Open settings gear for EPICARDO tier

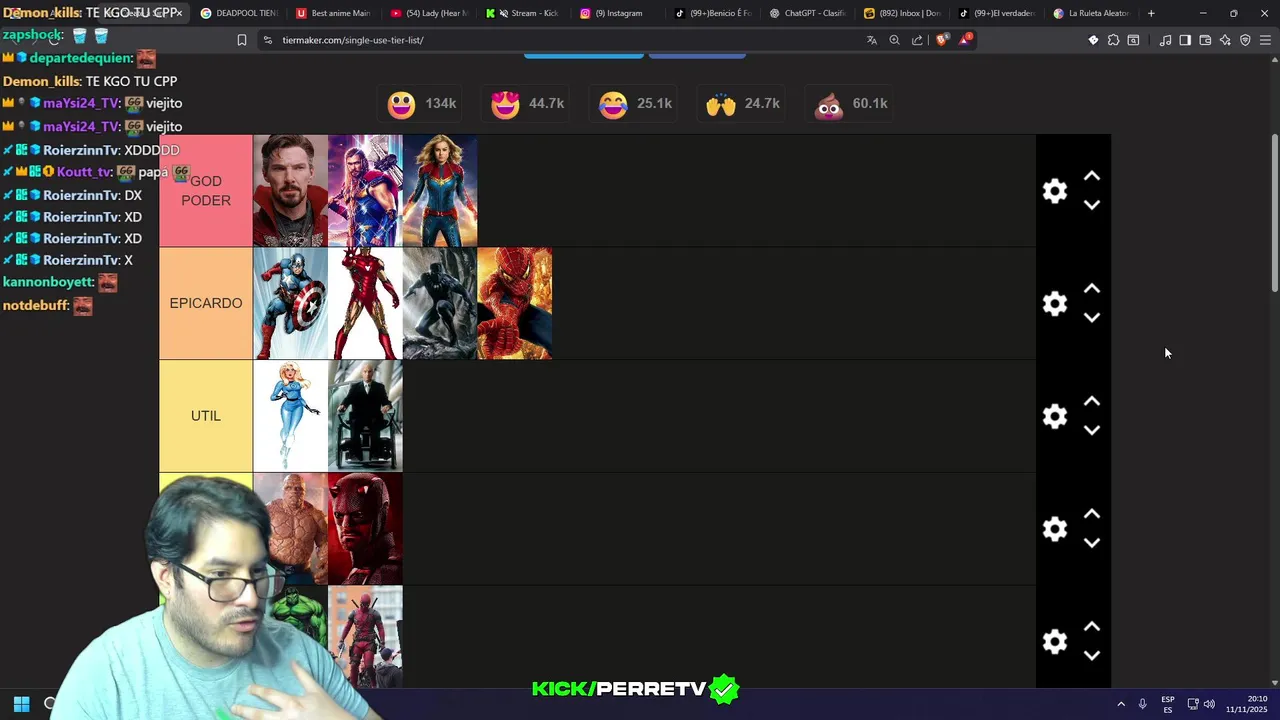coord(1055,303)
